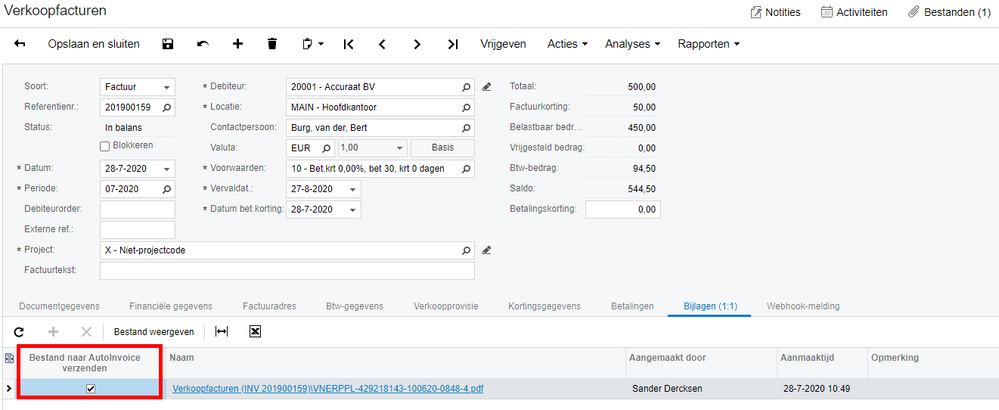Search the Periode lookup icon
The width and height of the screenshot is (999, 410).
(167, 189)
